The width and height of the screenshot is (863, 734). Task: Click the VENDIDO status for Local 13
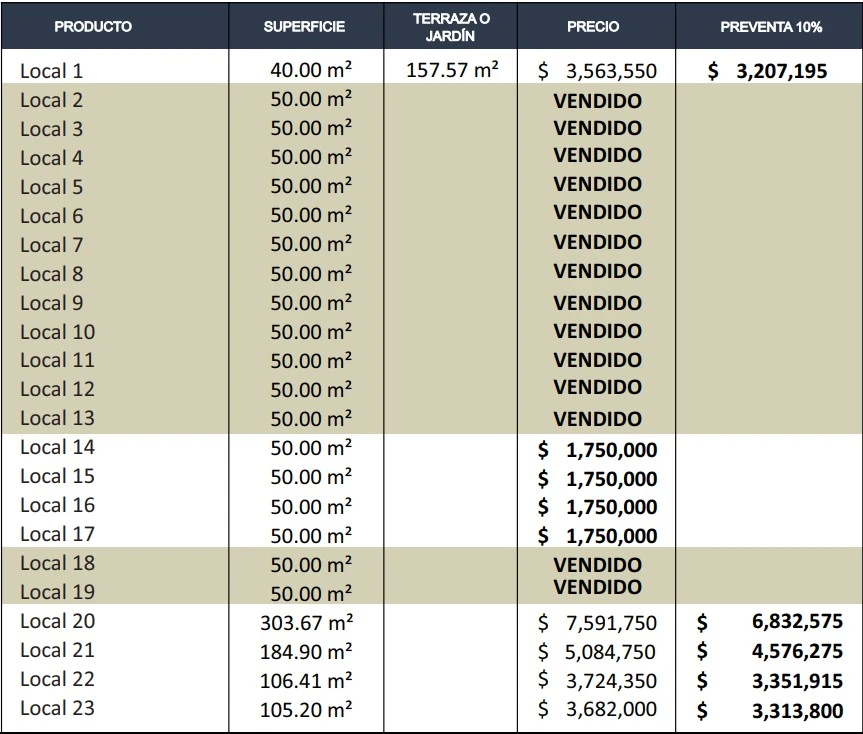[597, 418]
